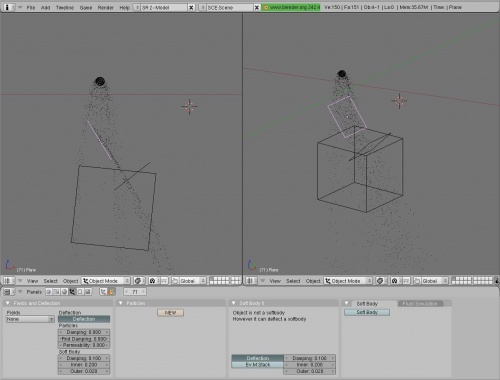The width and height of the screenshot is (500, 380).
Task: Open Select menu in left viewport
Action: pos(50,281)
